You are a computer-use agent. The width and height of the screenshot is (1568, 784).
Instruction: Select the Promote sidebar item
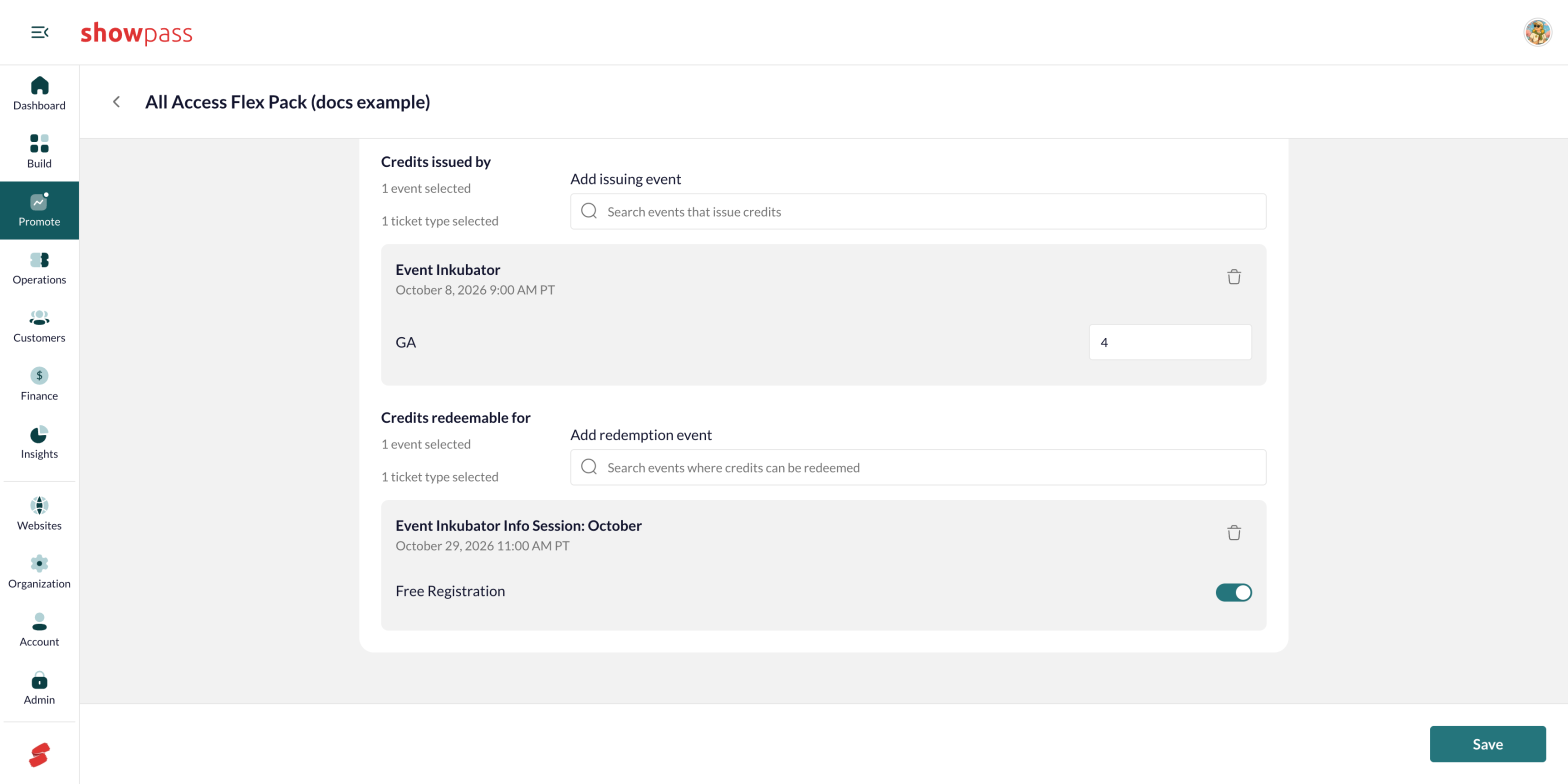point(39,210)
